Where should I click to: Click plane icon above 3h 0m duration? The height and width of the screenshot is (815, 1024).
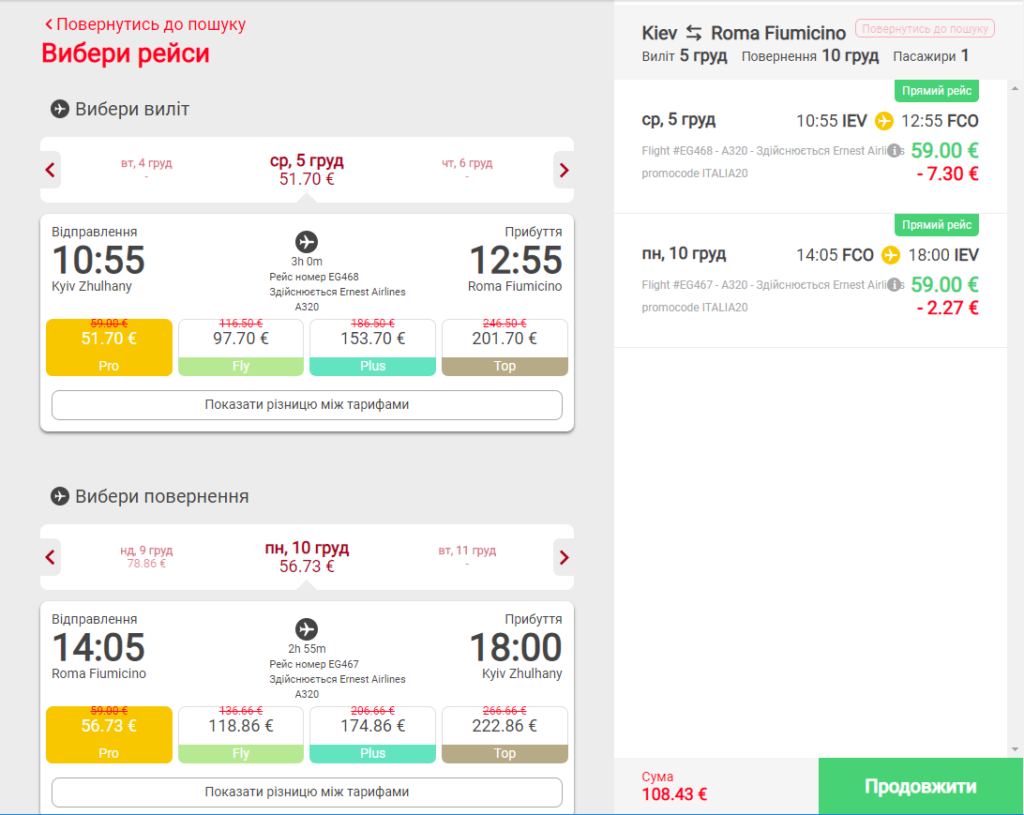[x=306, y=242]
